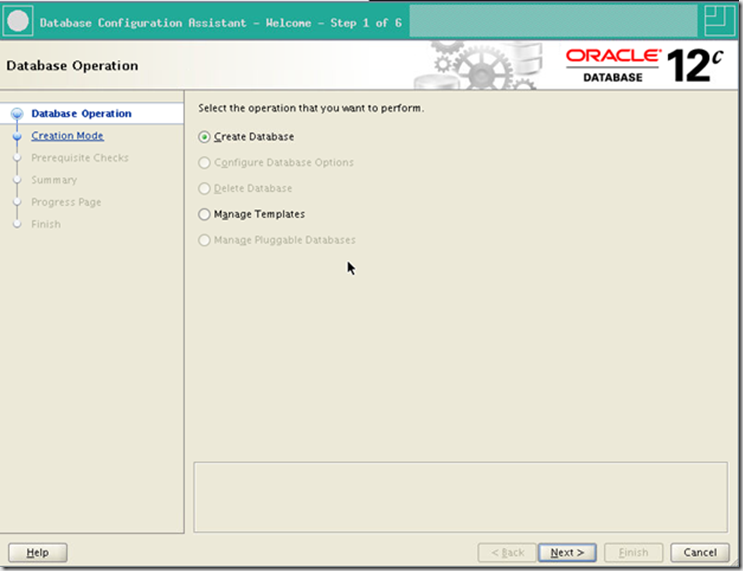Open the Help button

tap(37, 553)
